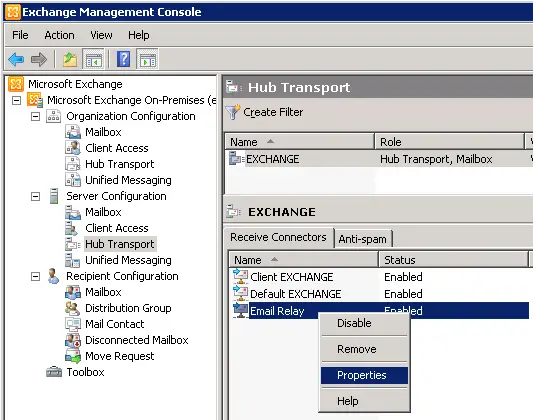This screenshot has height=420, width=533.
Task: Click Unified Messaging icon under Server Configuration
Action: click(x=73, y=260)
